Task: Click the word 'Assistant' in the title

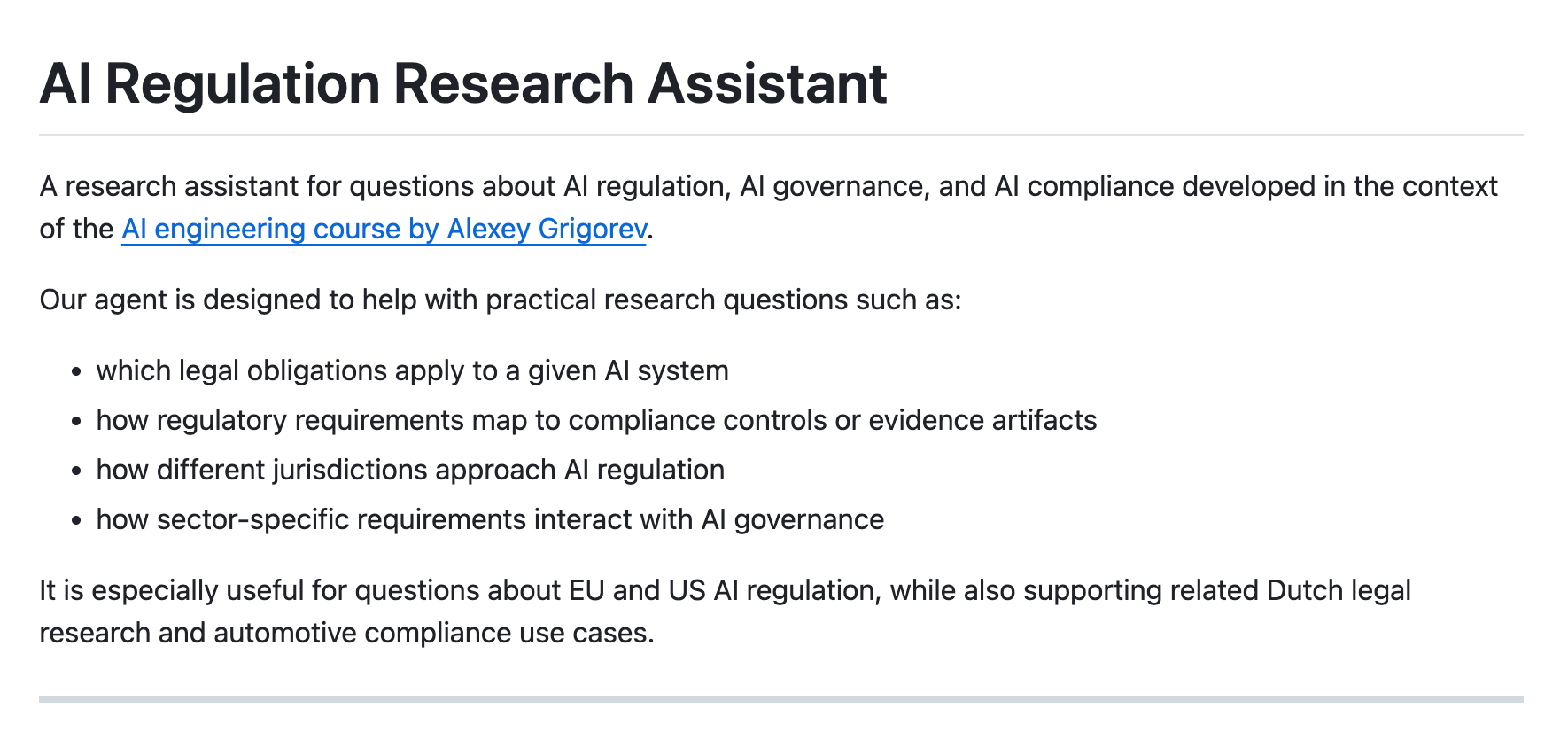Action: (767, 83)
